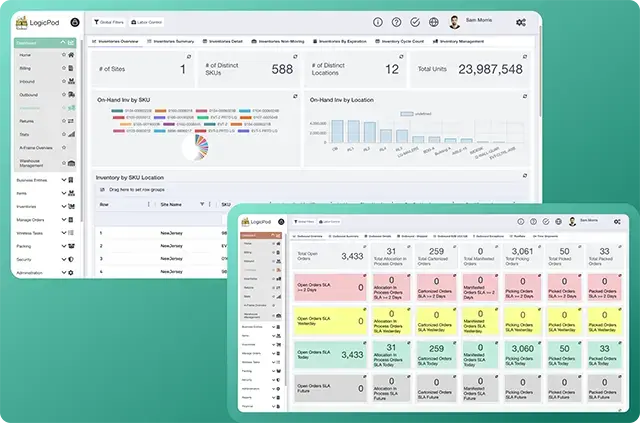Click Labor Control in the inventory window
The width and height of the screenshot is (640, 423).
click(x=147, y=22)
